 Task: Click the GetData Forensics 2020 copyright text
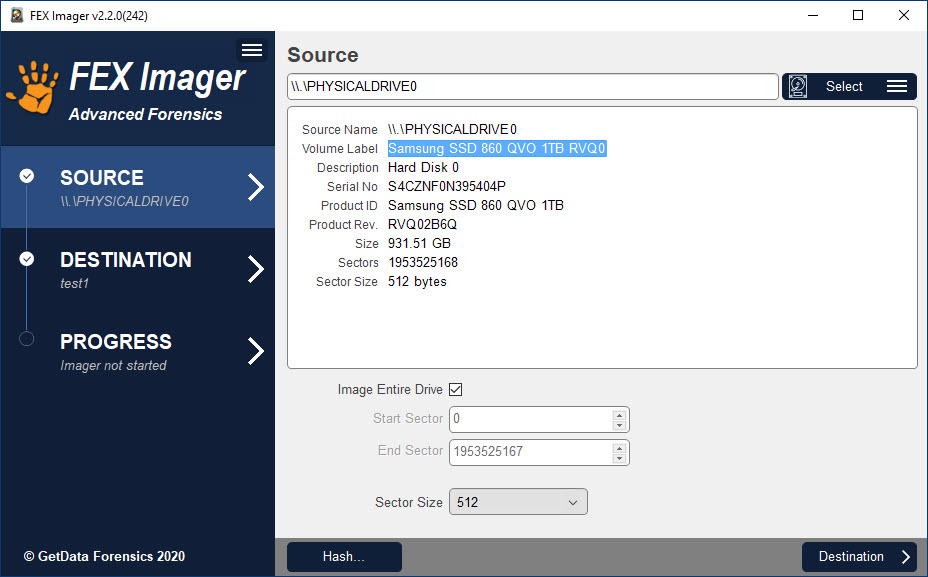pos(104,556)
